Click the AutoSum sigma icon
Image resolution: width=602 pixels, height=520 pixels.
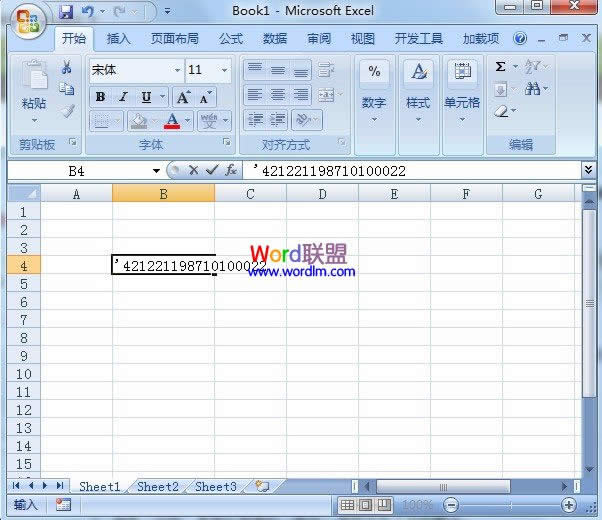pyautogui.click(x=501, y=67)
